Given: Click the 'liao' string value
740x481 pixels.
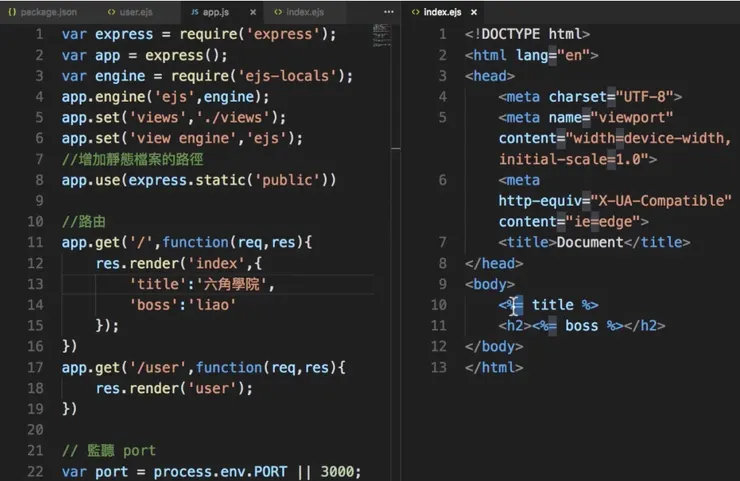Looking at the screenshot, I should click(x=213, y=305).
